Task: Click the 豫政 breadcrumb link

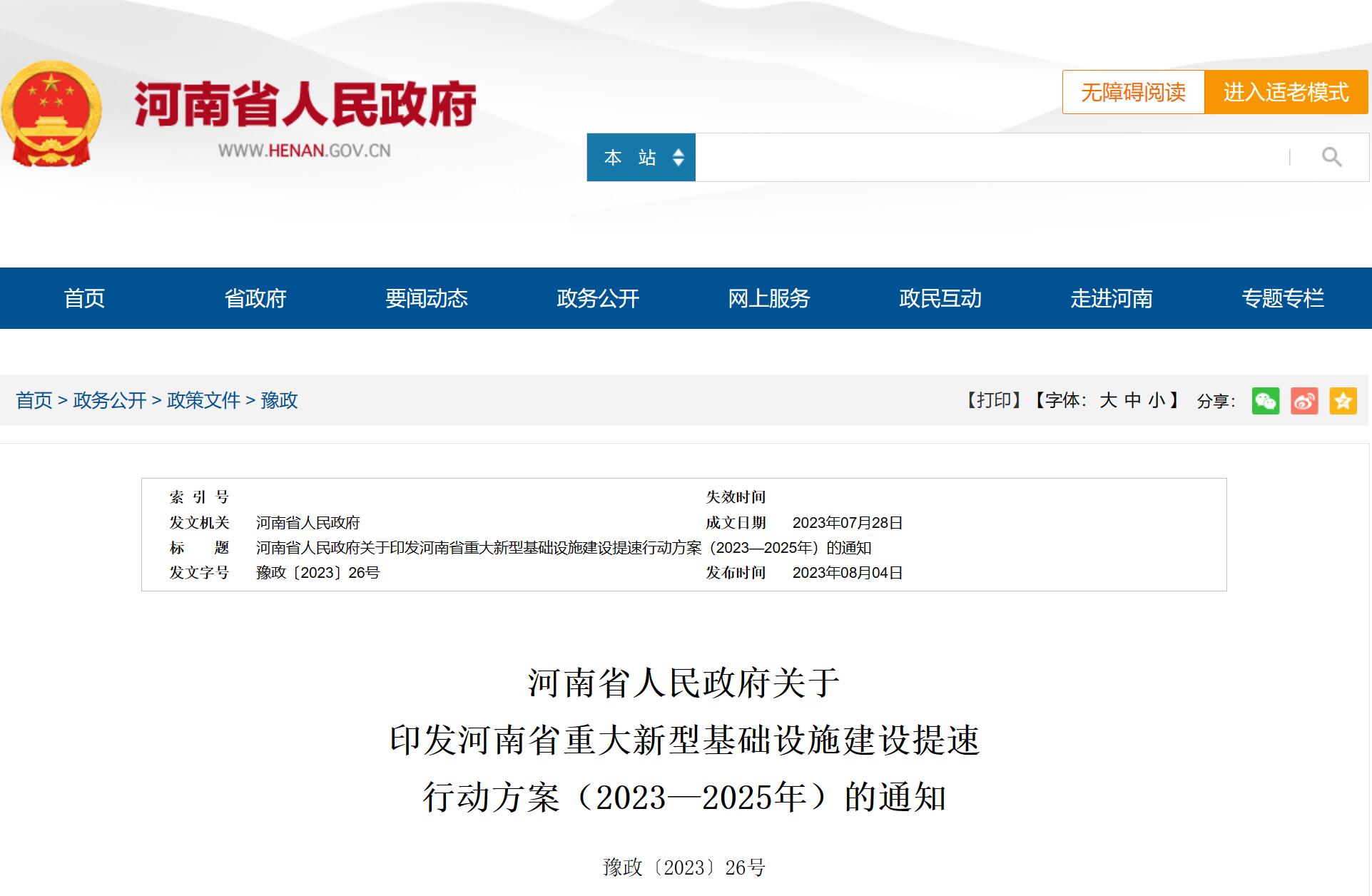Action: tap(279, 400)
